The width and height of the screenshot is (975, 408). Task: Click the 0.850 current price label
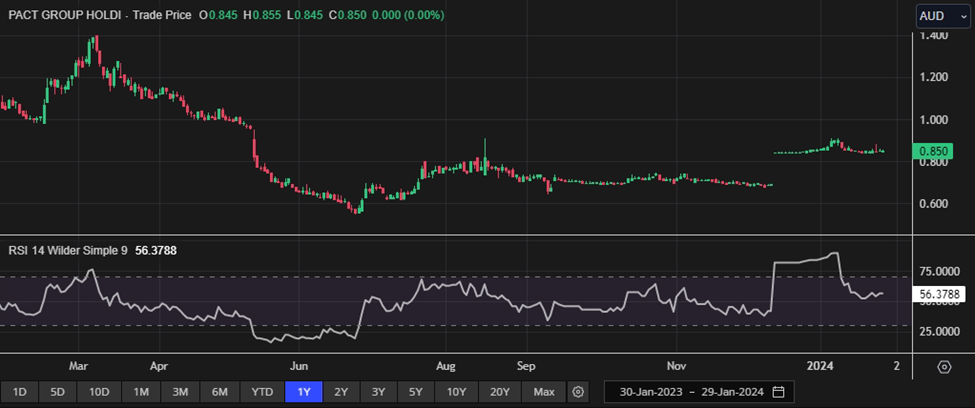click(x=933, y=151)
